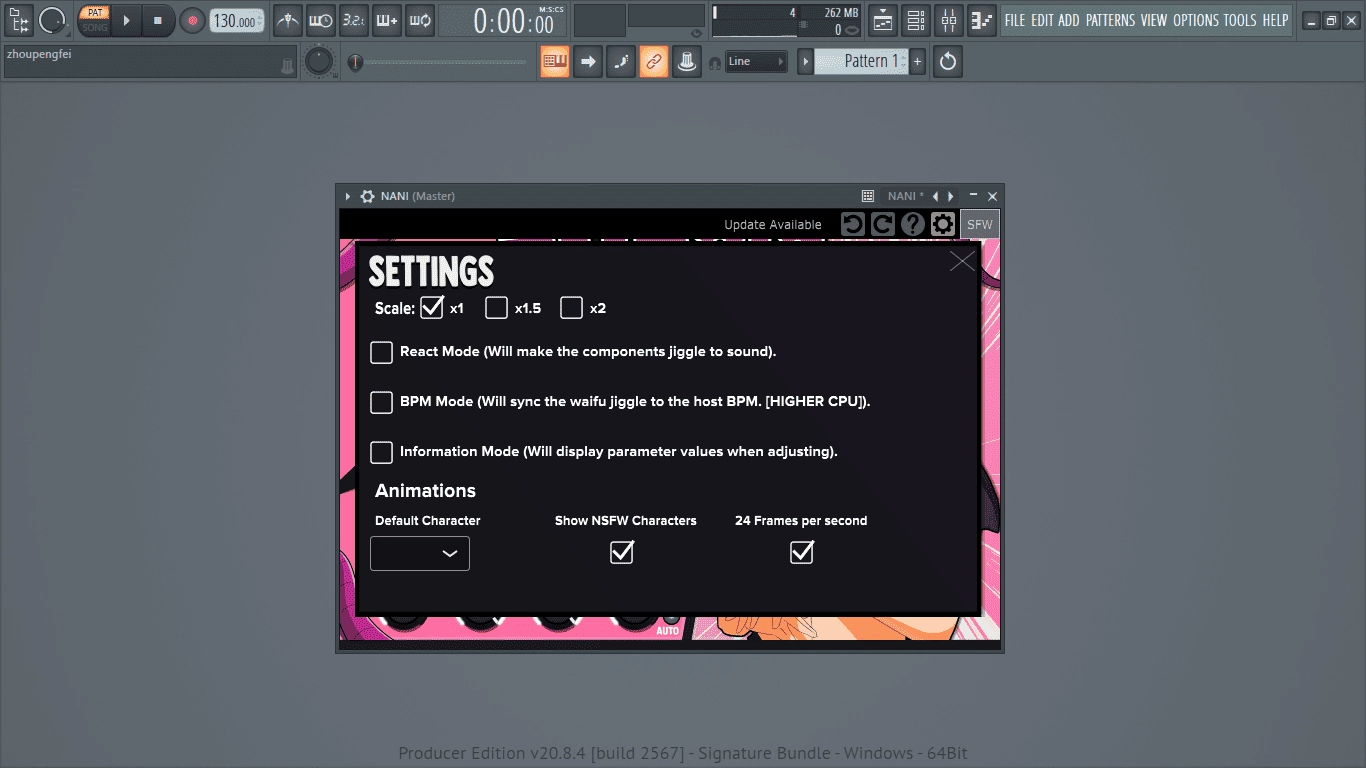This screenshot has width=1366, height=768.
Task: Click the Play transport button
Action: 126,20
